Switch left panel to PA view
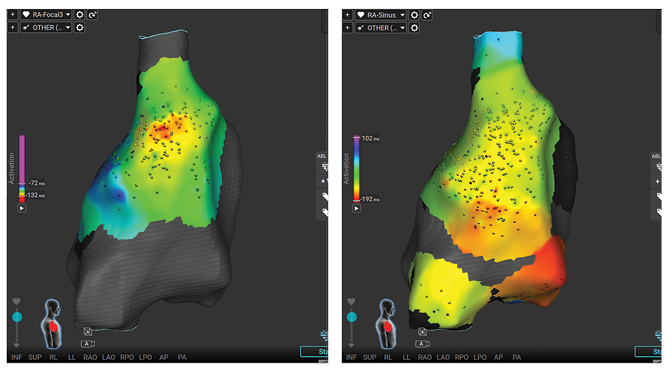Viewport: 667px width, 375px height. coord(182,357)
